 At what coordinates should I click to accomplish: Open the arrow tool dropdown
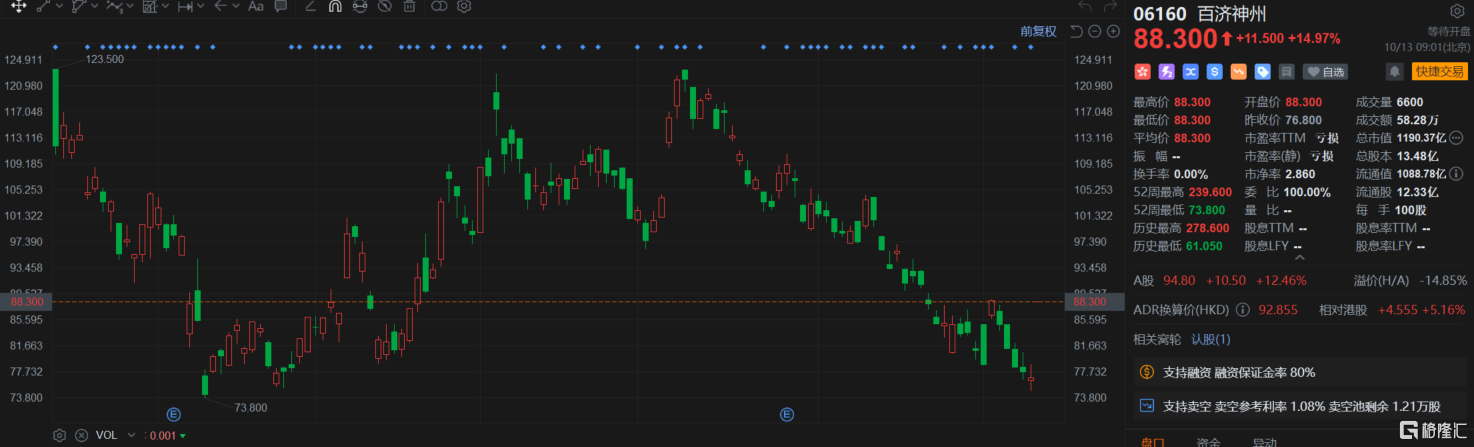pos(236,6)
